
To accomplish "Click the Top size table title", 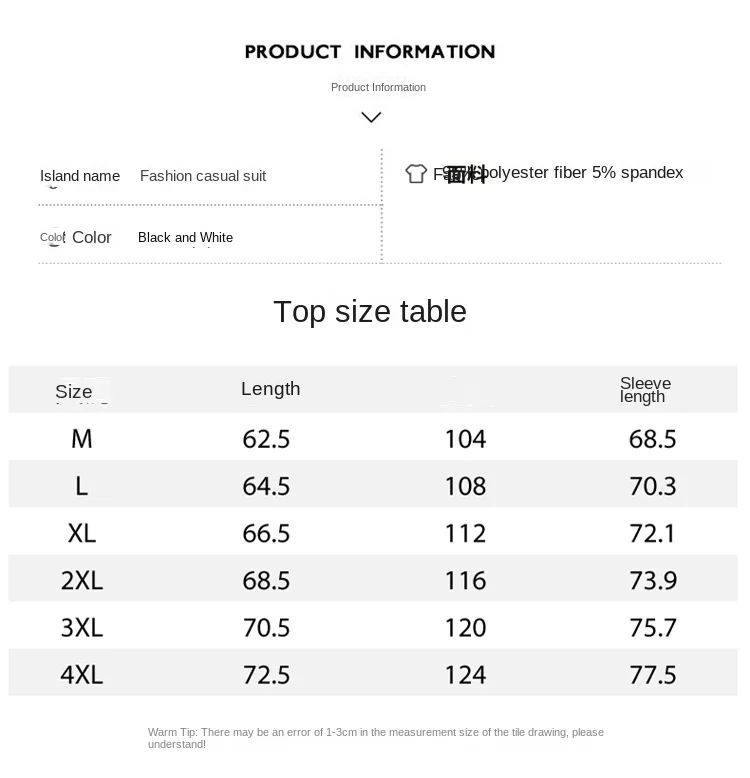I will [x=370, y=312].
